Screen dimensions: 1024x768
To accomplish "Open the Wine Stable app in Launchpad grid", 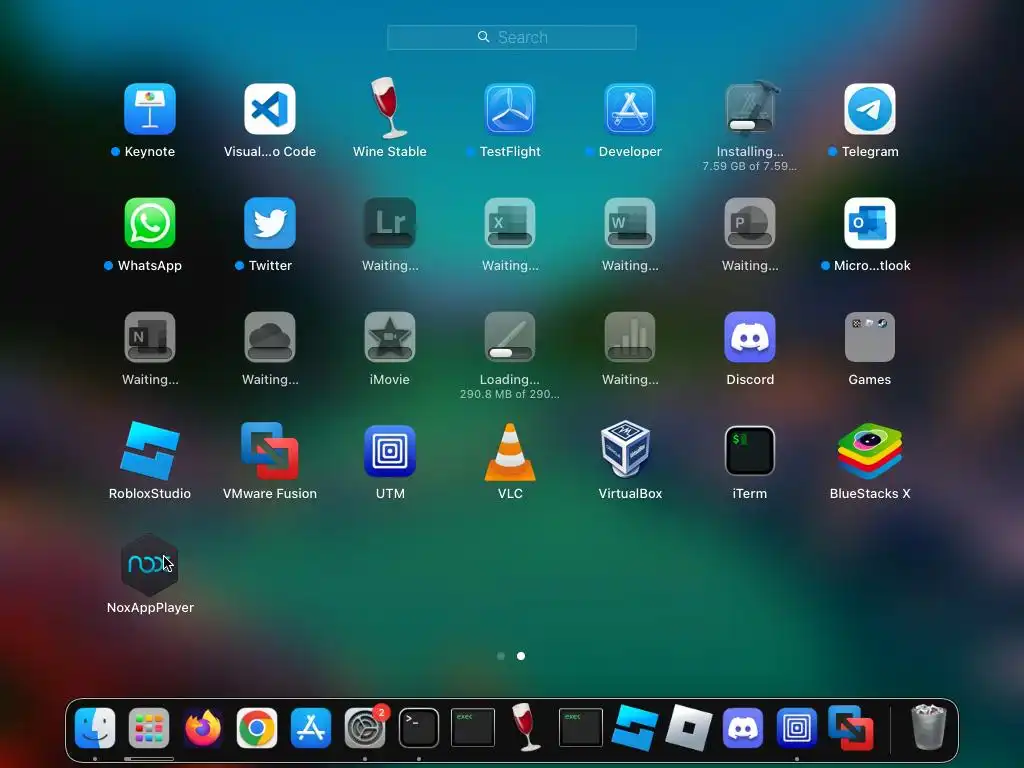I will [389, 108].
